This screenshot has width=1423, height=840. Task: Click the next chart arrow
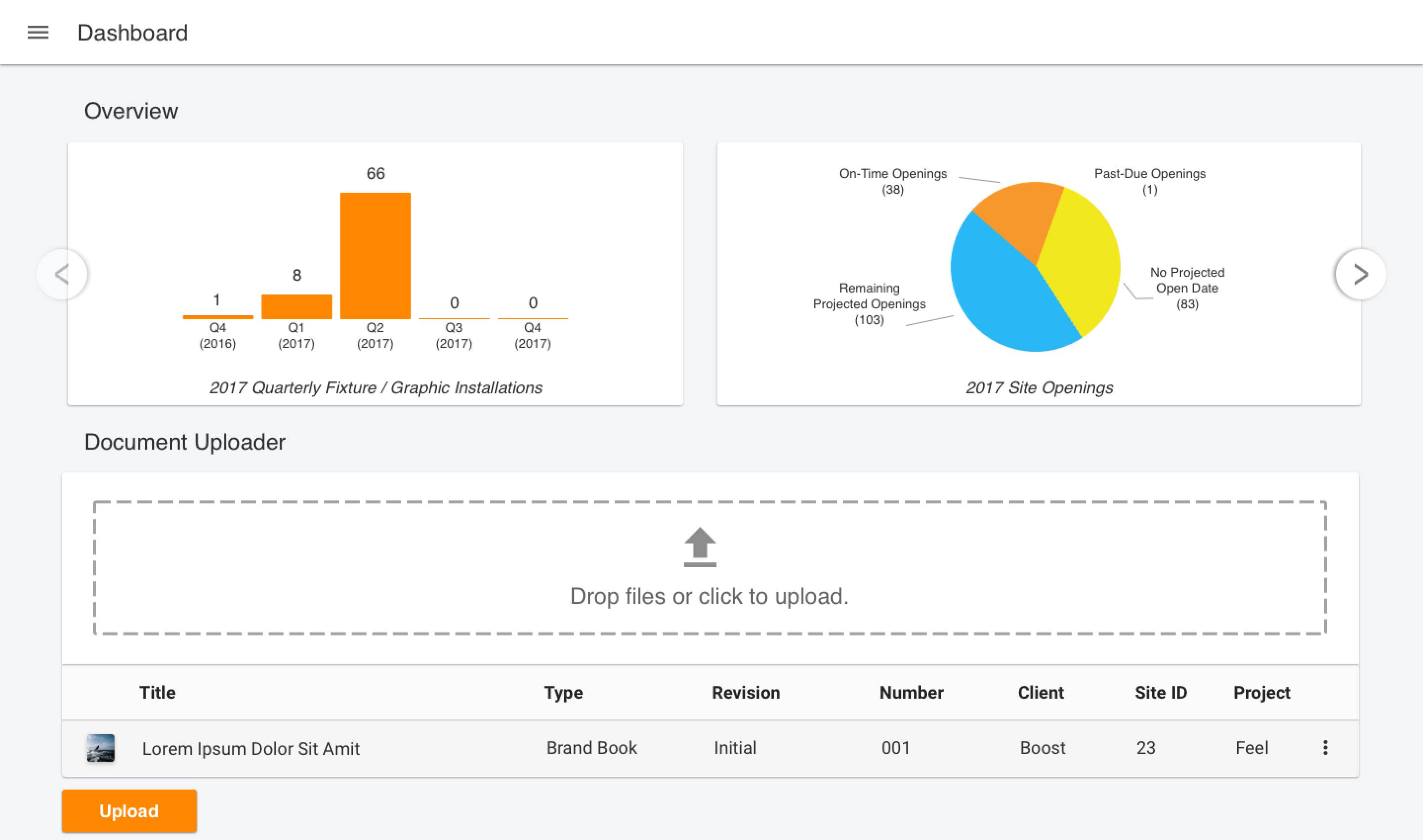coord(1360,275)
